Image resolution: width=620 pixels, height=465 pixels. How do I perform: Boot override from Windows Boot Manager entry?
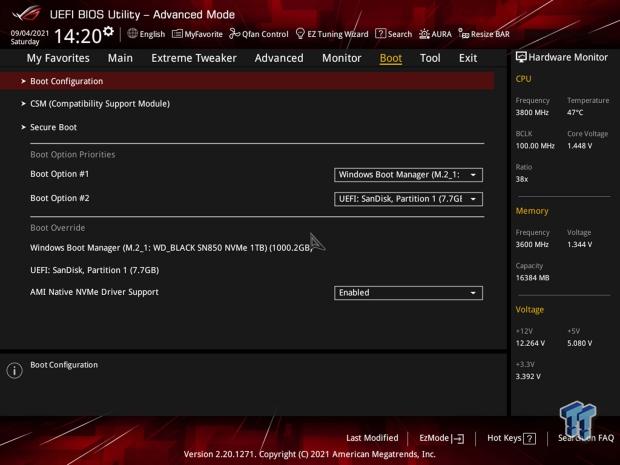point(171,248)
